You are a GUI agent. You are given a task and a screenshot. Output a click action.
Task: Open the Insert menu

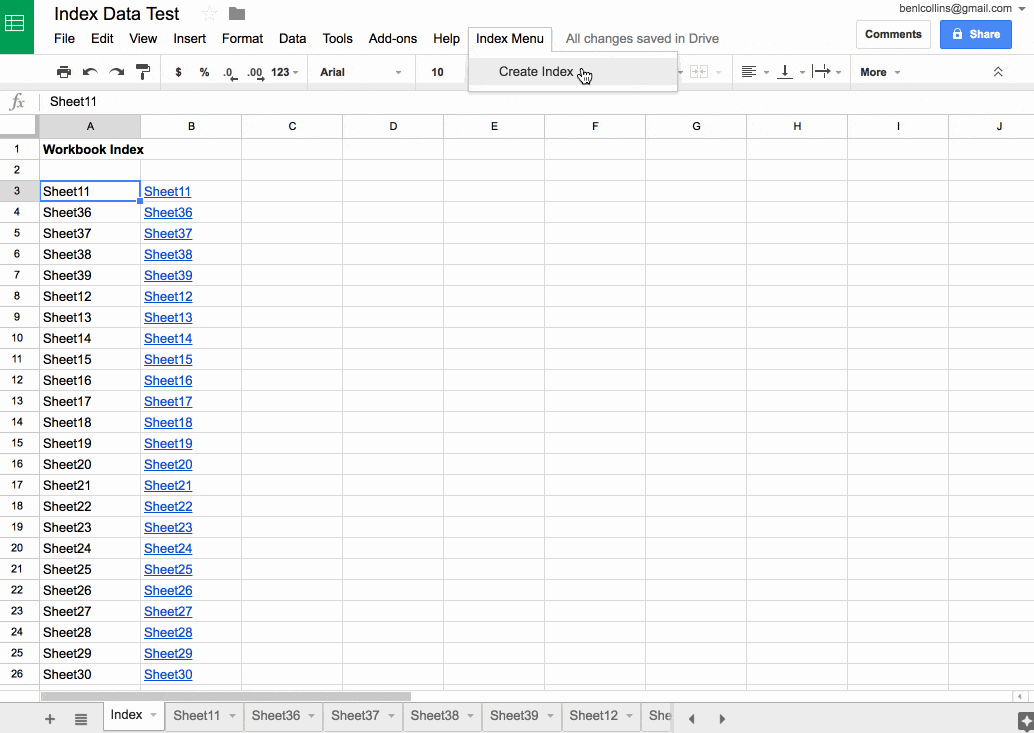coord(189,38)
